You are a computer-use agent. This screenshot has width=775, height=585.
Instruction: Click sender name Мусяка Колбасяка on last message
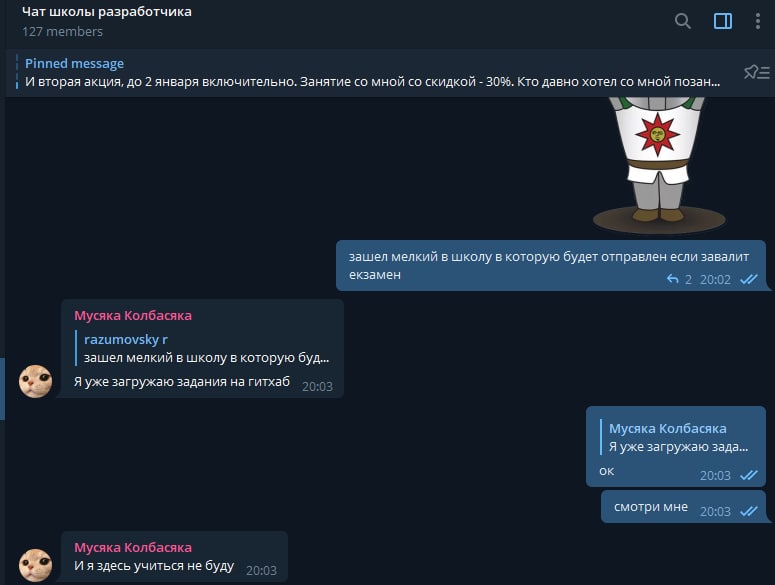(x=133, y=547)
